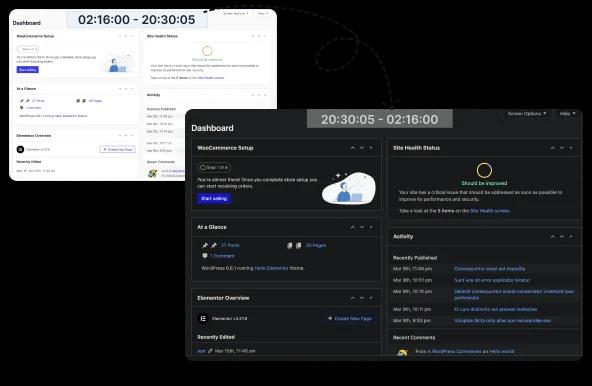Collapse the At a Glance panel in dark dashboard

[x=371, y=227]
